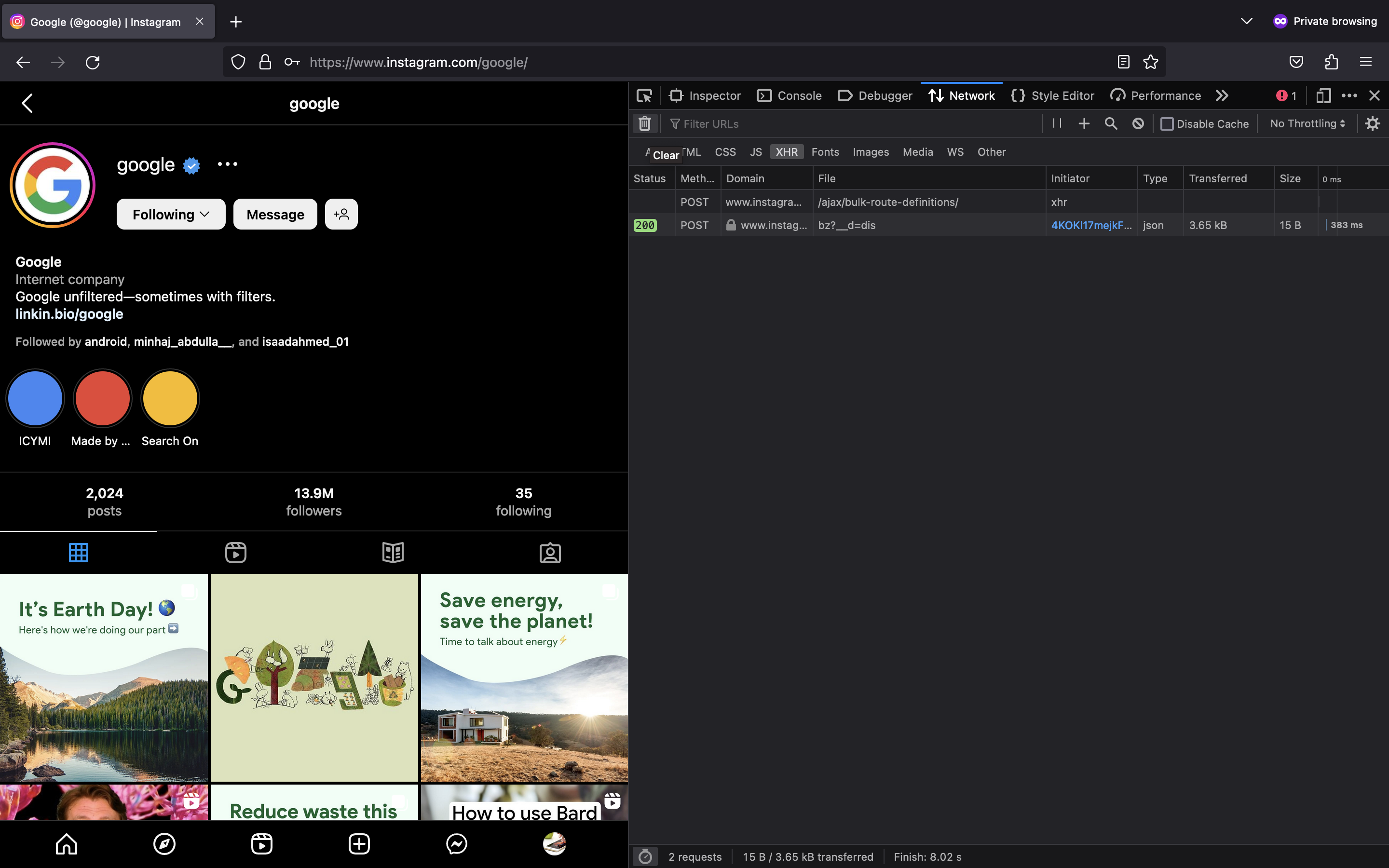Toggle Media request filter

[917, 152]
